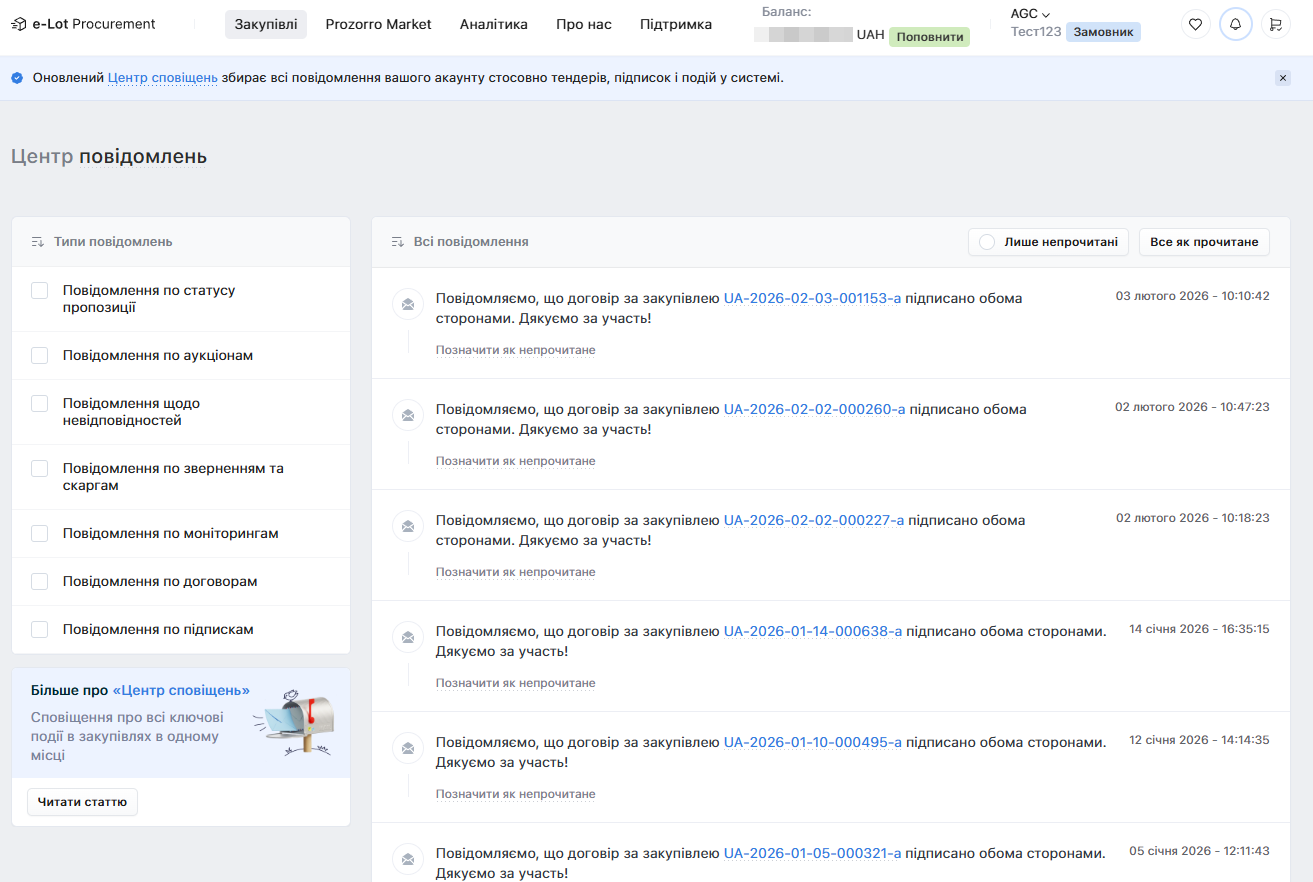Image resolution: width=1313 pixels, height=882 pixels.
Task: Expand the AGC account dropdown
Action: click(1030, 14)
